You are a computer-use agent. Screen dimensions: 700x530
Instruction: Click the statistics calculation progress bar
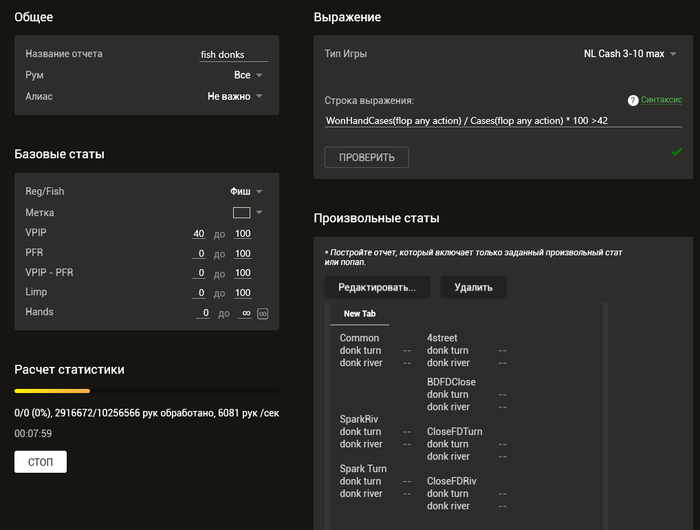coord(146,391)
